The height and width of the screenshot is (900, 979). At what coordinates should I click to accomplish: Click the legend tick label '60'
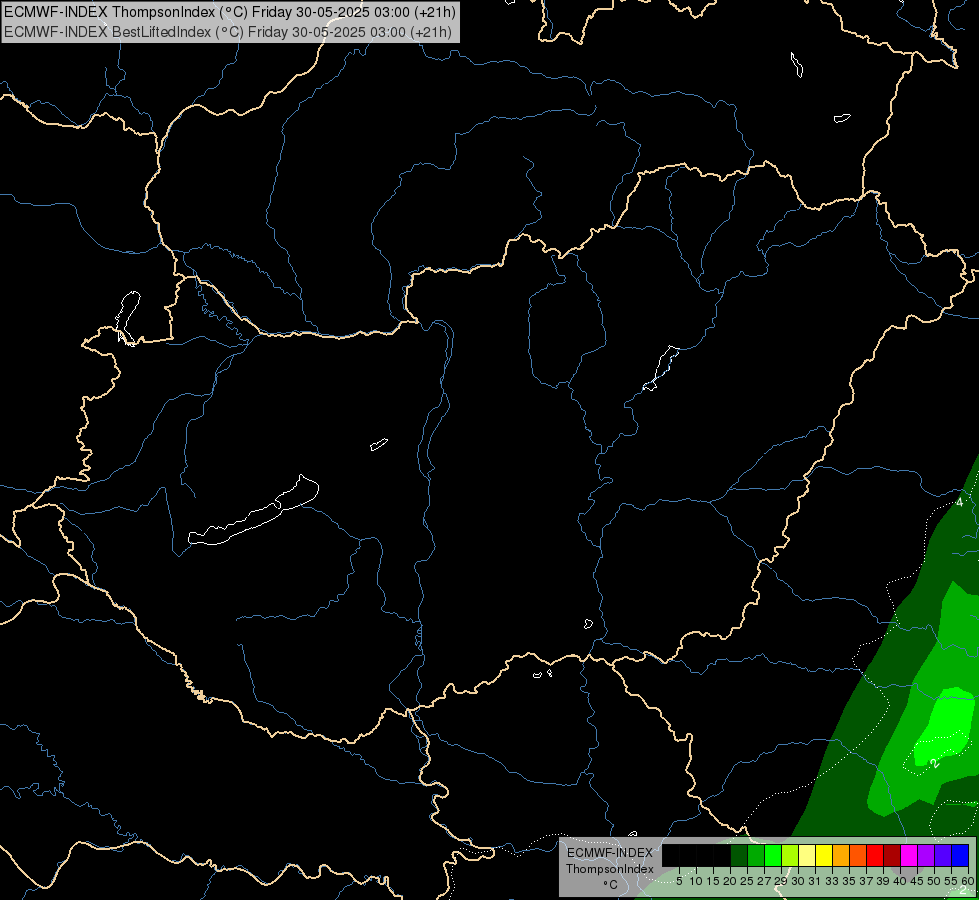967,881
